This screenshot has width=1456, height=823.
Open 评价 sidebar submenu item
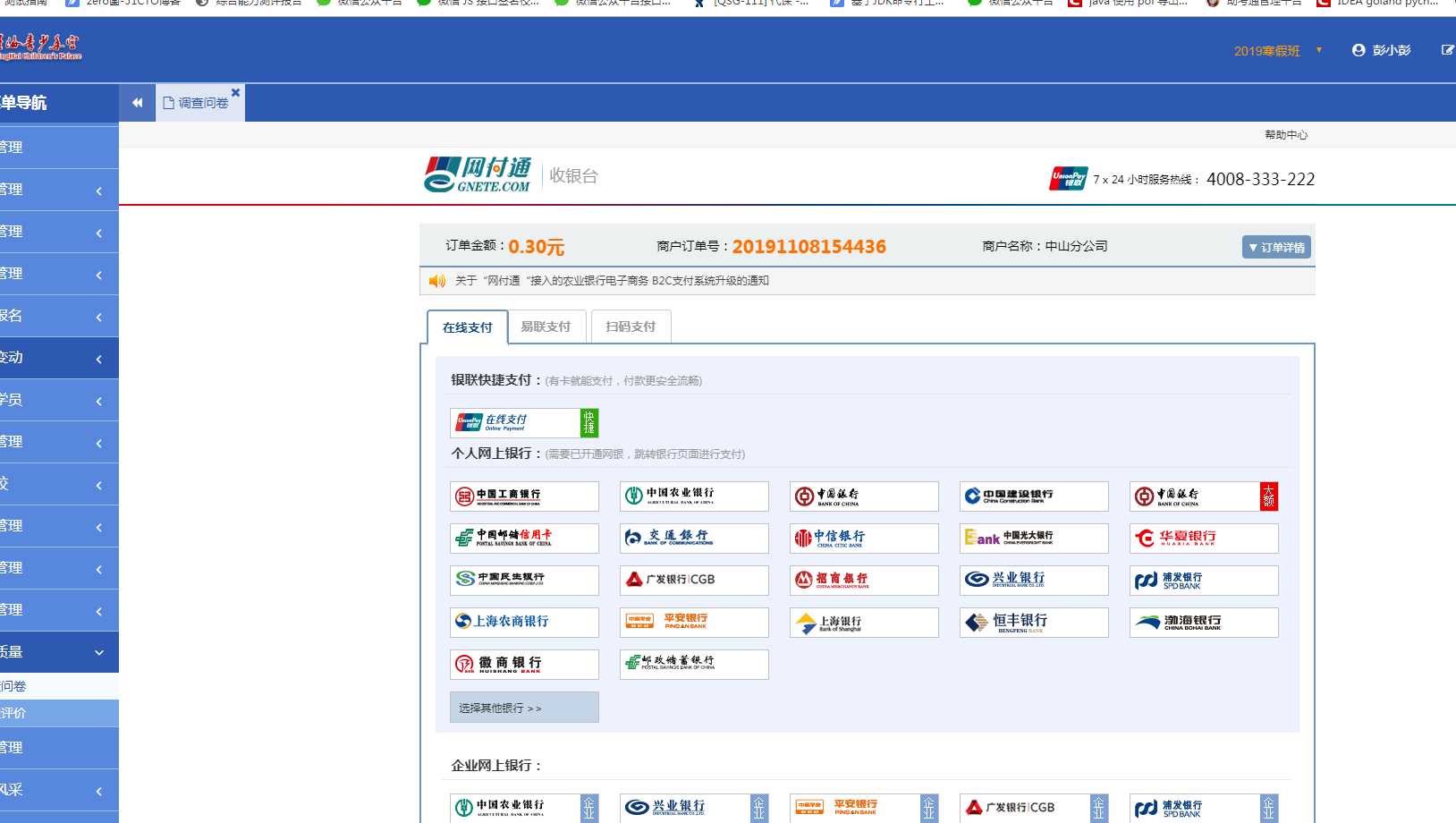tap(59, 713)
